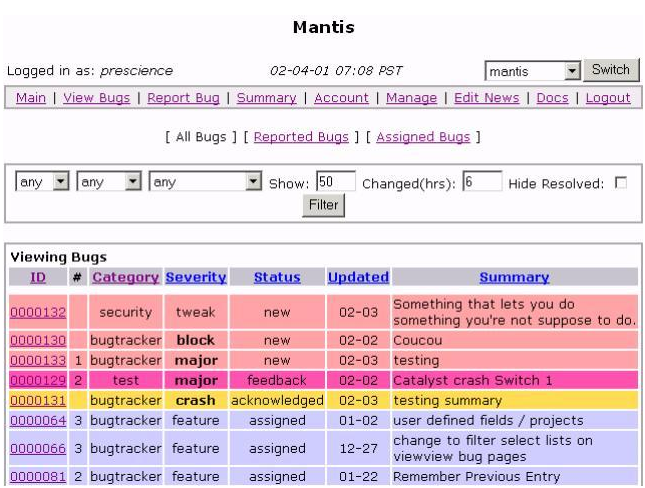Viewport: 645px width, 488px height.
Task: Click 'user defined fields / projects' summary
Action: (x=488, y=421)
